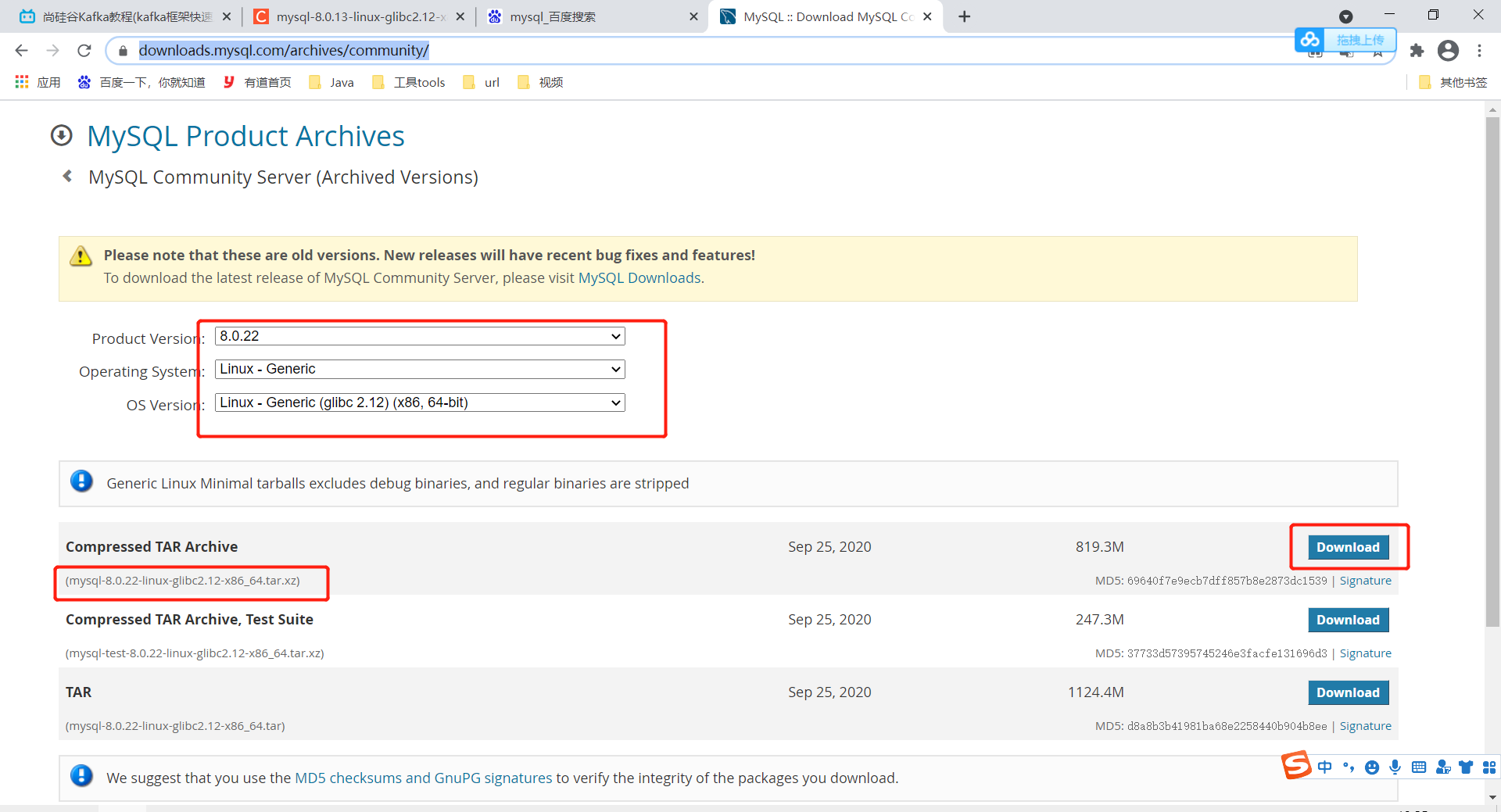Image resolution: width=1501 pixels, height=812 pixels.
Task: Click MD5 value 69640f7e9ecb7dff857b8e2873dc1539
Action: [x=1227, y=581]
